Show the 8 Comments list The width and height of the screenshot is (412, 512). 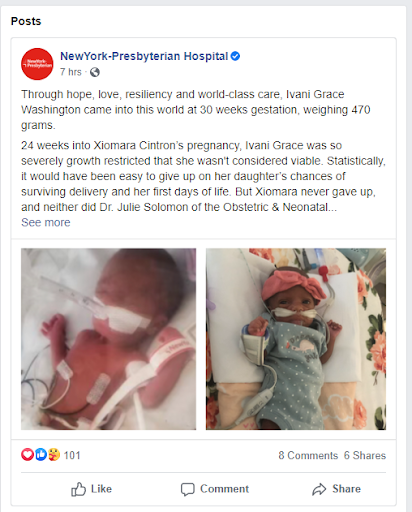[308, 455]
